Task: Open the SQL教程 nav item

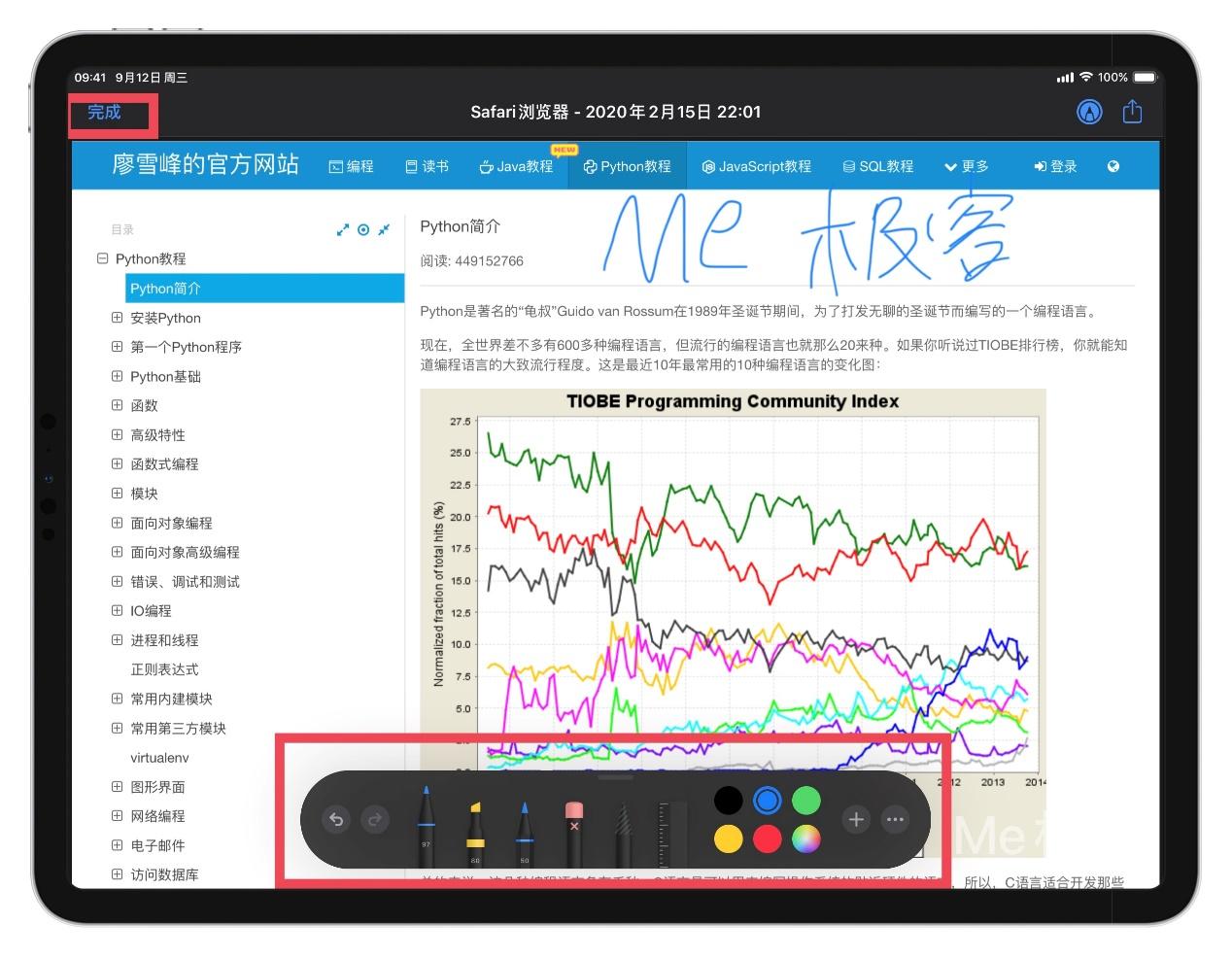Action: 878,166
